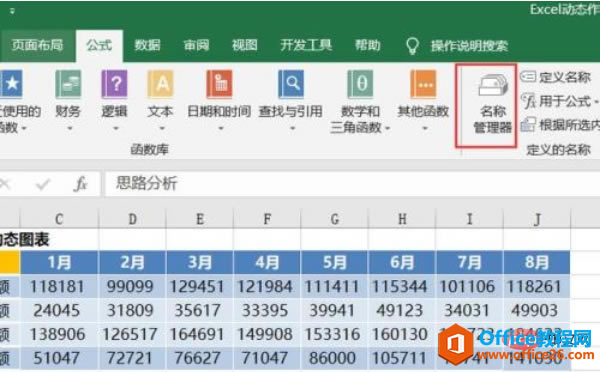Open the 日期和时间 functions icon

point(219,84)
